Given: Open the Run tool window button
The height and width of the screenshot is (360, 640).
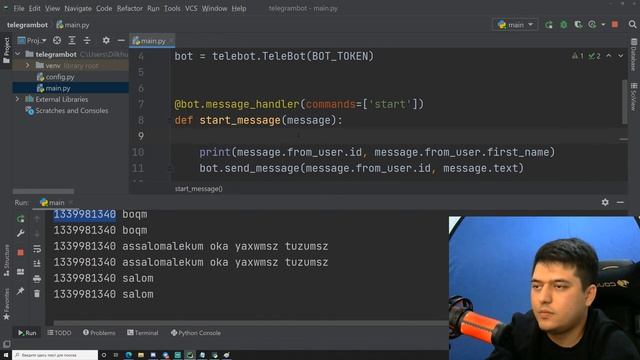Looking at the screenshot, I should point(27,333).
